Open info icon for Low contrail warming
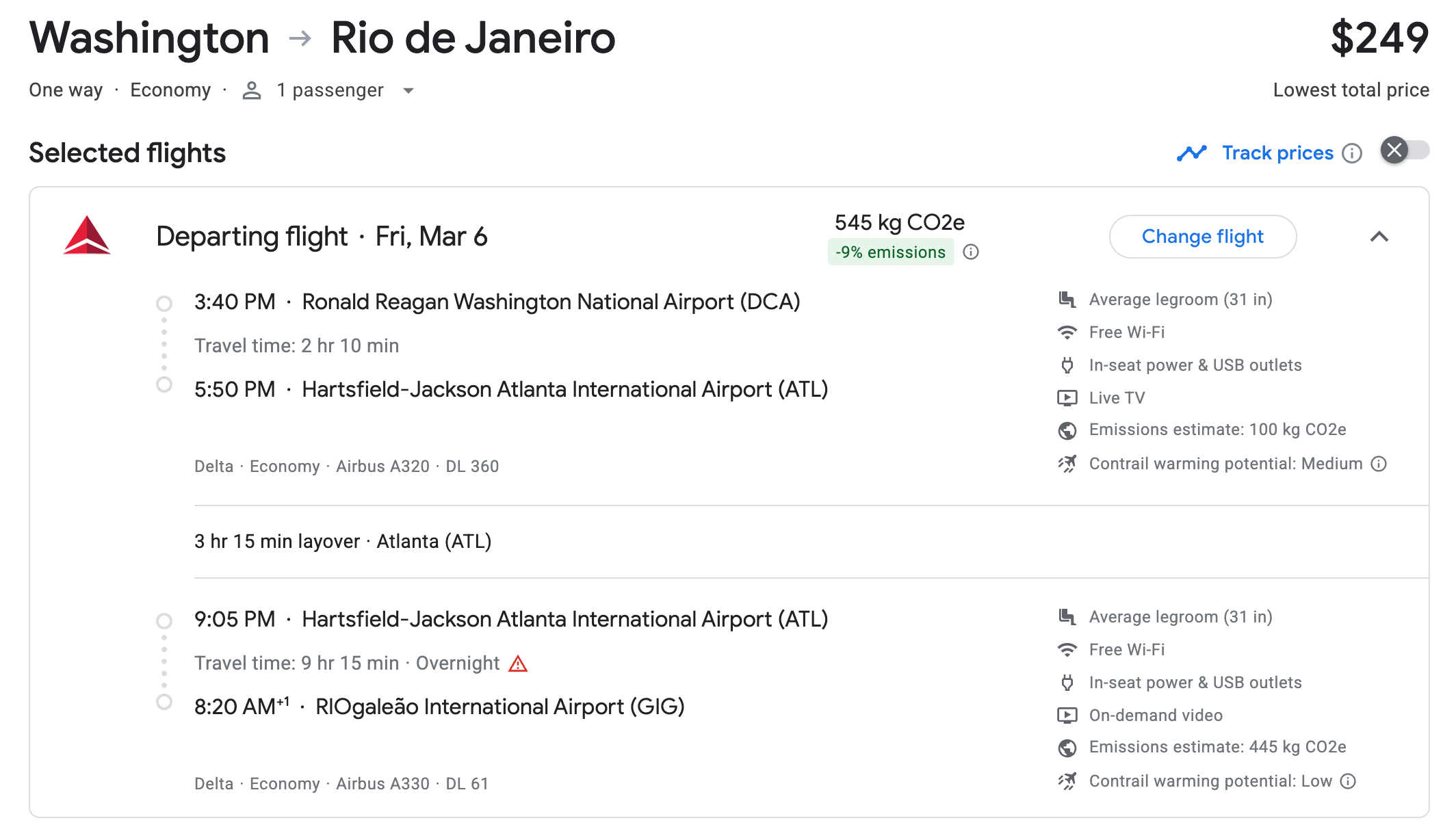Screen dimensions: 1456x840 (x=1348, y=781)
